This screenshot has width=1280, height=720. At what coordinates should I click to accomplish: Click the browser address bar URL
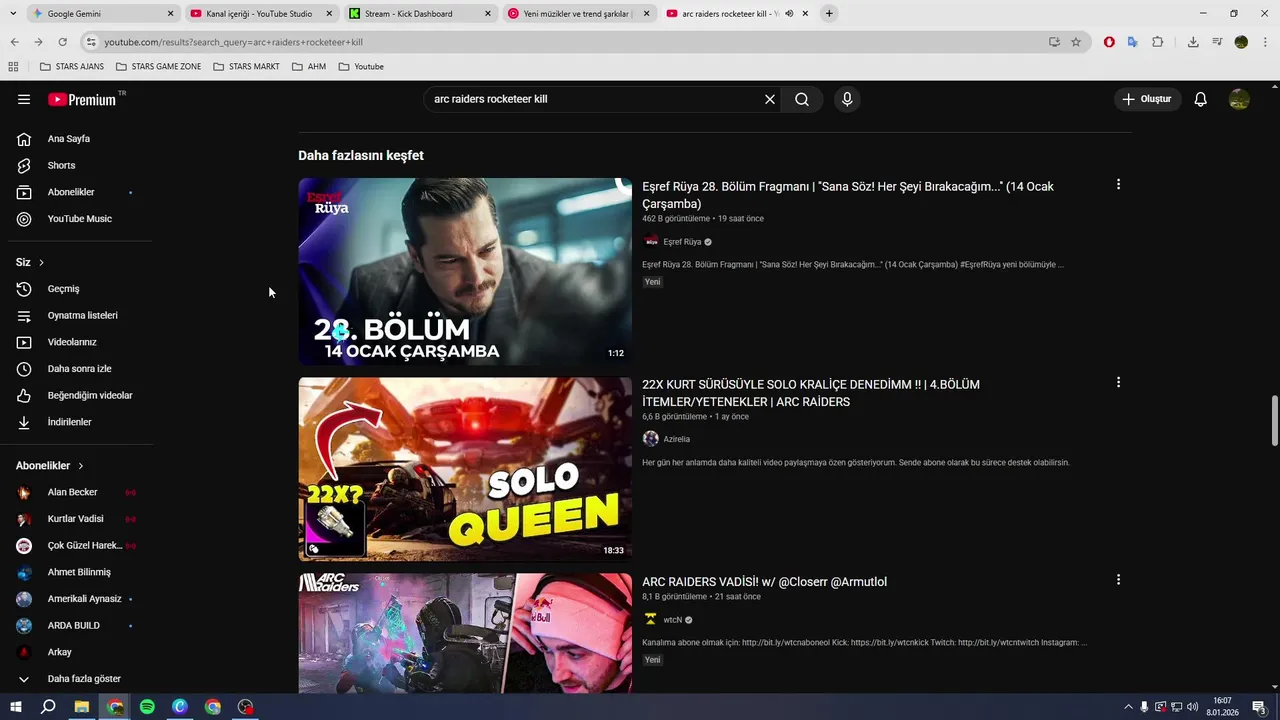[233, 42]
